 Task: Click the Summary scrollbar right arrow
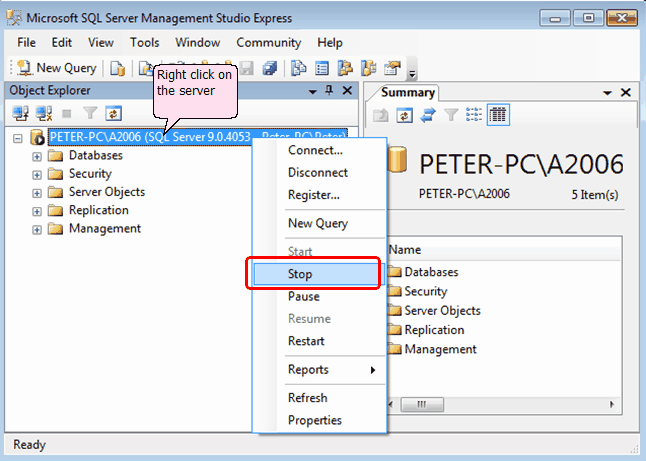click(x=612, y=404)
